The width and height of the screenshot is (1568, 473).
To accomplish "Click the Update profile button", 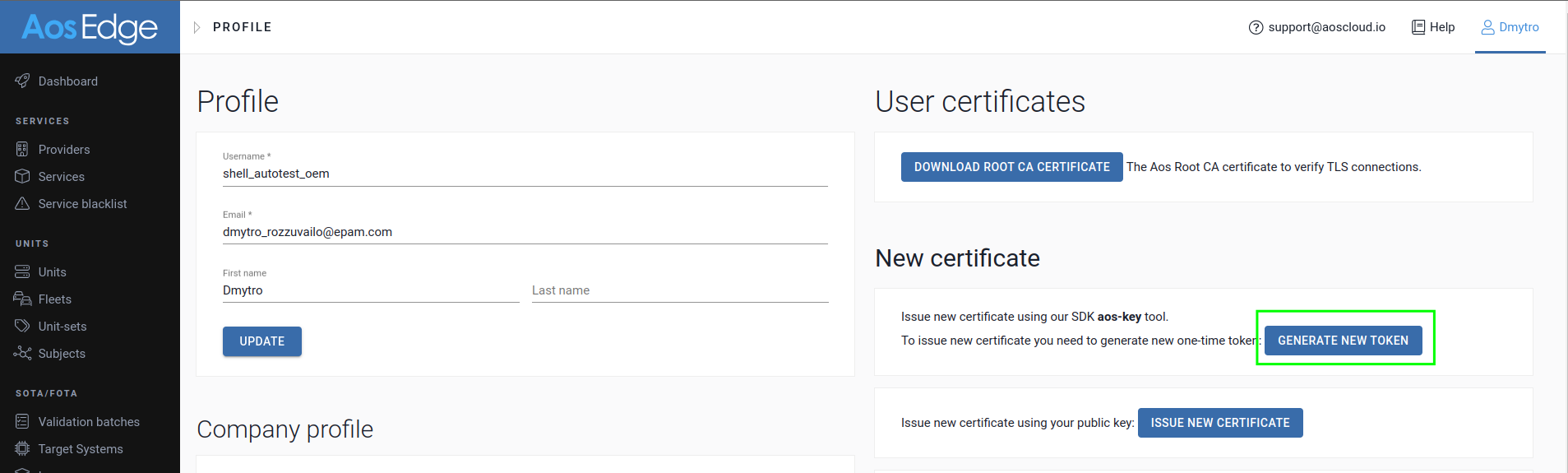I will [x=261, y=341].
